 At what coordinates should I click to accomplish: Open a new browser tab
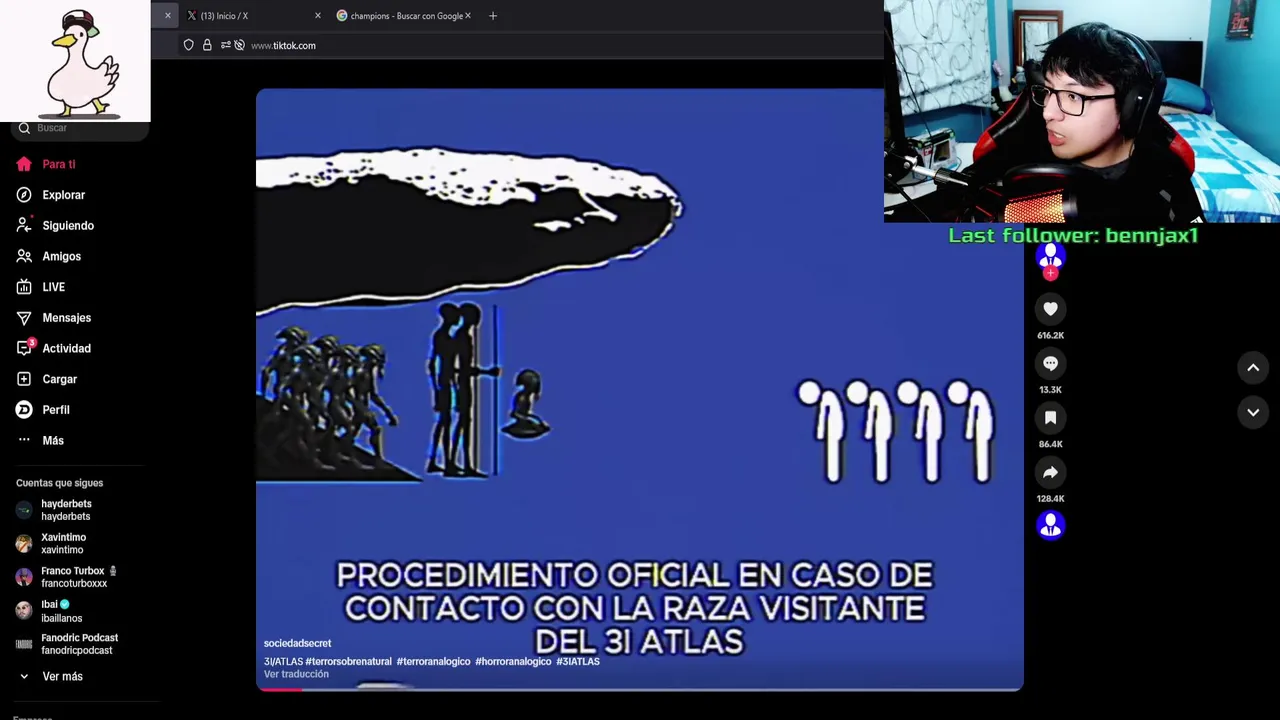click(x=492, y=16)
